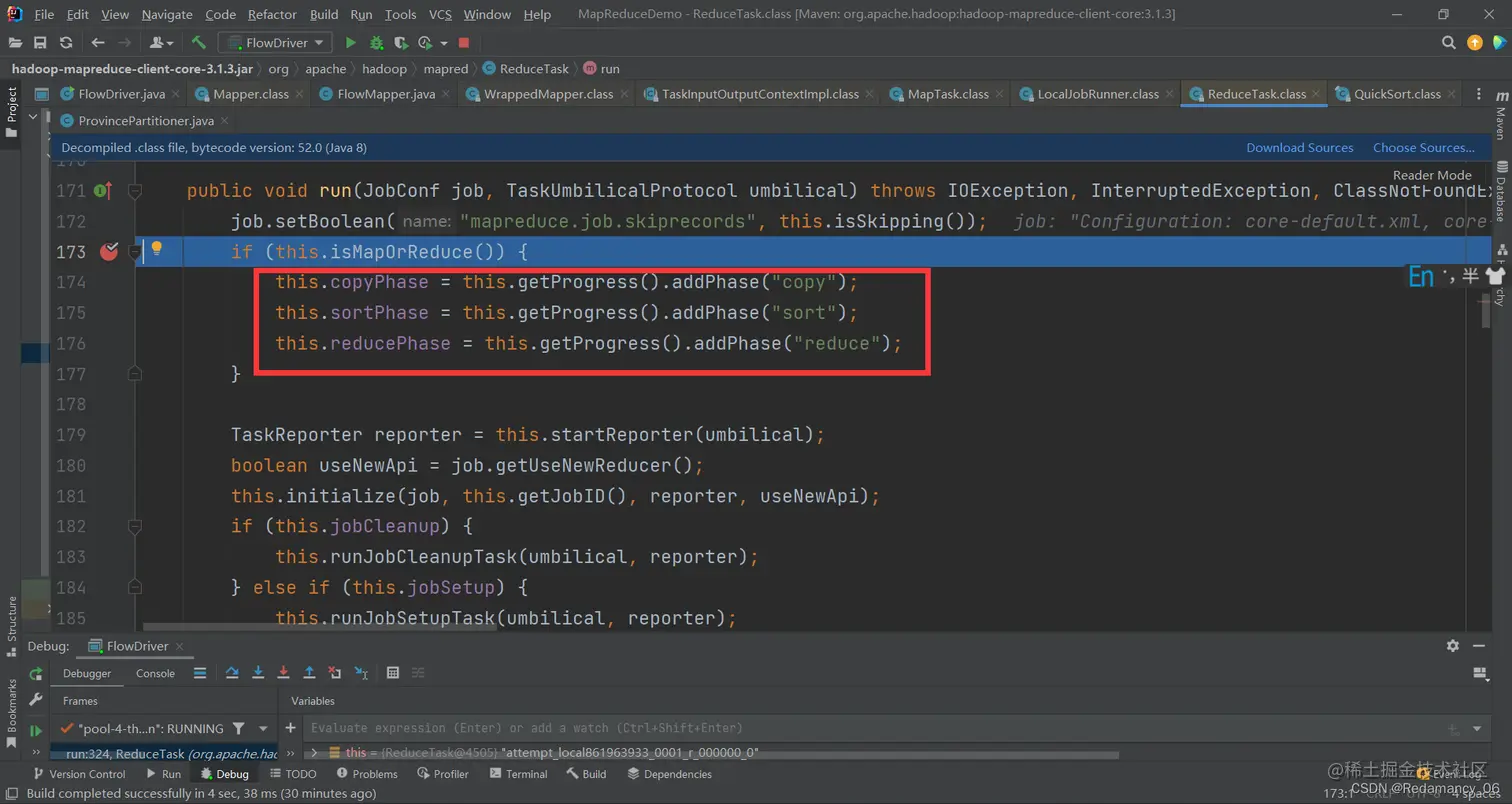Toggle the breakpoint on line 173
The height and width of the screenshot is (804, 1512).
pyautogui.click(x=109, y=251)
